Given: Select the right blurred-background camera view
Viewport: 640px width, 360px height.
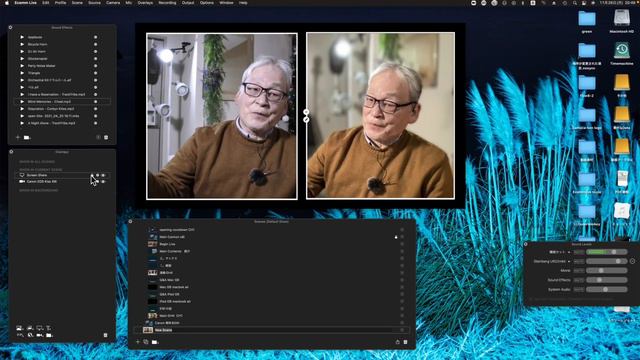Looking at the screenshot, I should pyautogui.click(x=380, y=116).
